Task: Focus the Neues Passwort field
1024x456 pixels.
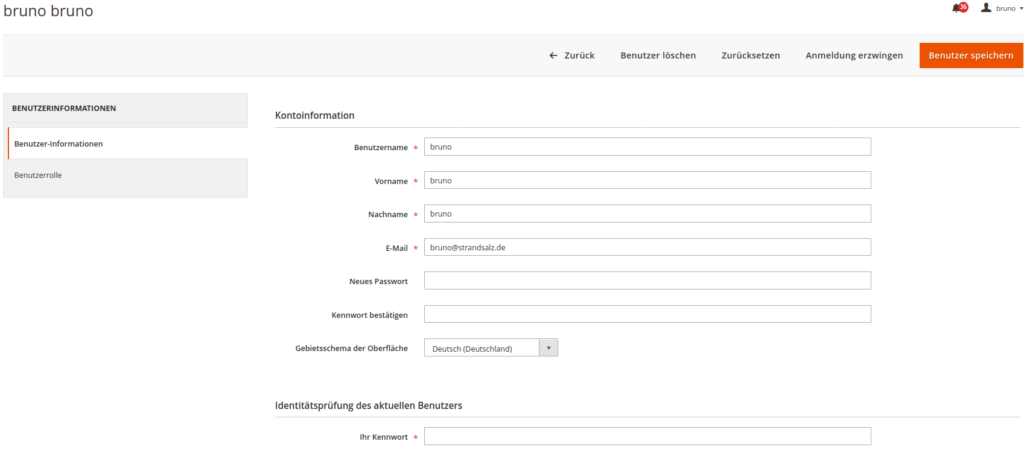Action: click(x=647, y=281)
